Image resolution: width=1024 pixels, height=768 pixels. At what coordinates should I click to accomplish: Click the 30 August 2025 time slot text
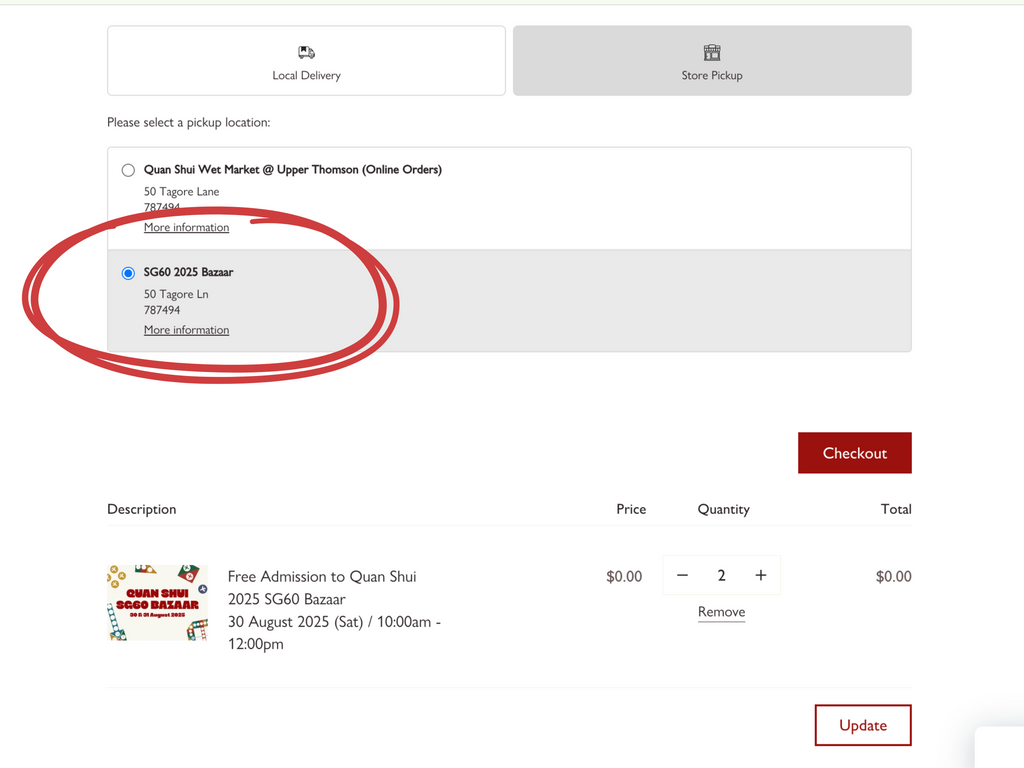coord(334,632)
